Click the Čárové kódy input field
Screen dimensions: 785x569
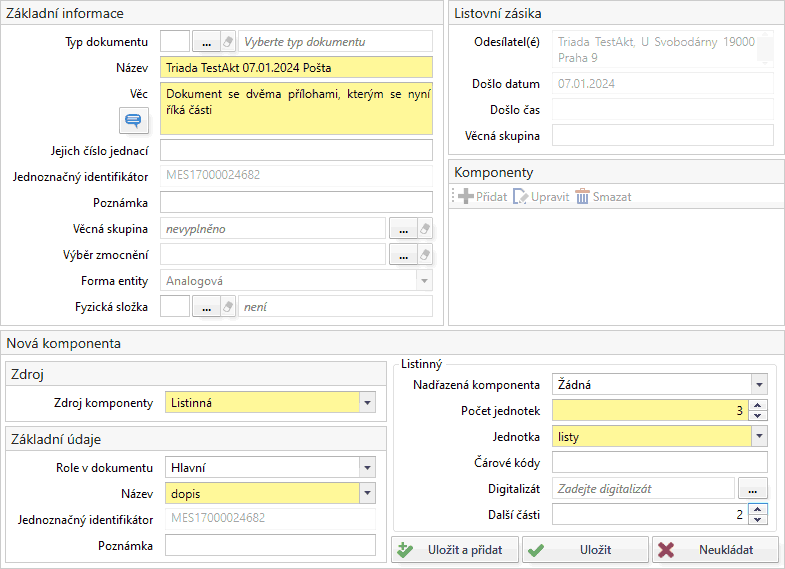point(659,462)
